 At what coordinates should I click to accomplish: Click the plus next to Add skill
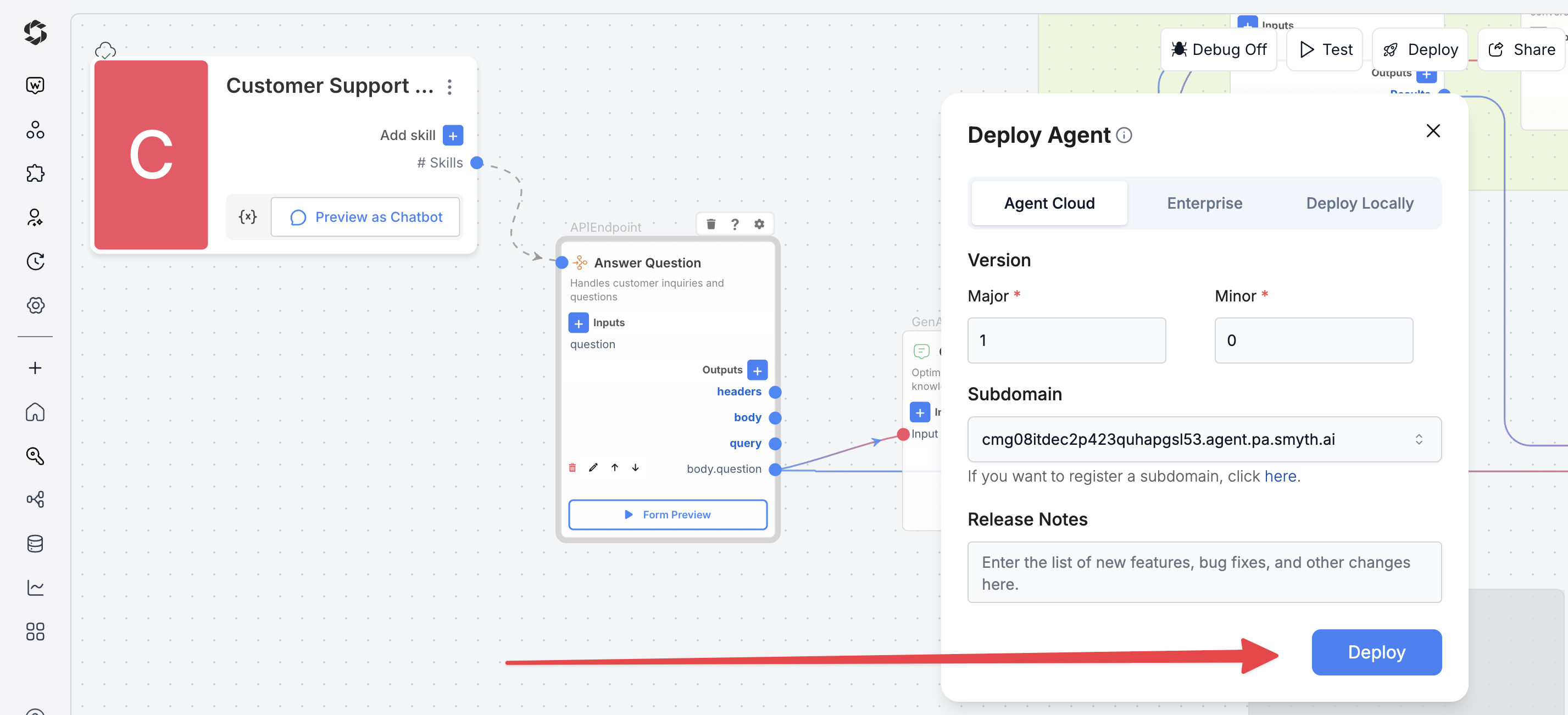click(453, 135)
